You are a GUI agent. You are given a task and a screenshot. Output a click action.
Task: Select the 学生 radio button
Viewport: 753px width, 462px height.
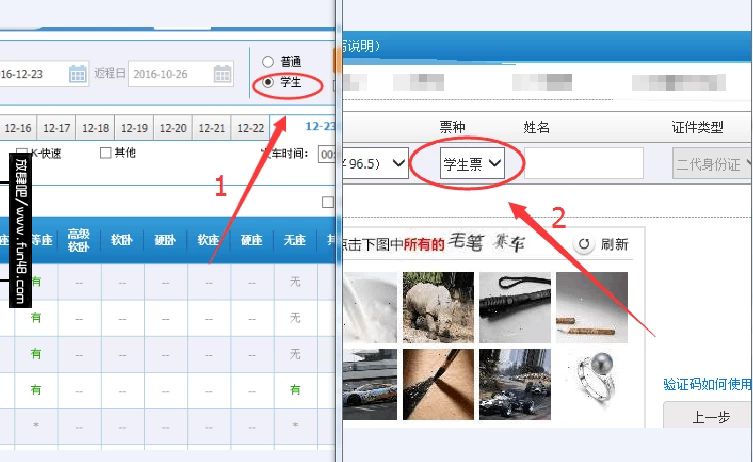coord(267,82)
